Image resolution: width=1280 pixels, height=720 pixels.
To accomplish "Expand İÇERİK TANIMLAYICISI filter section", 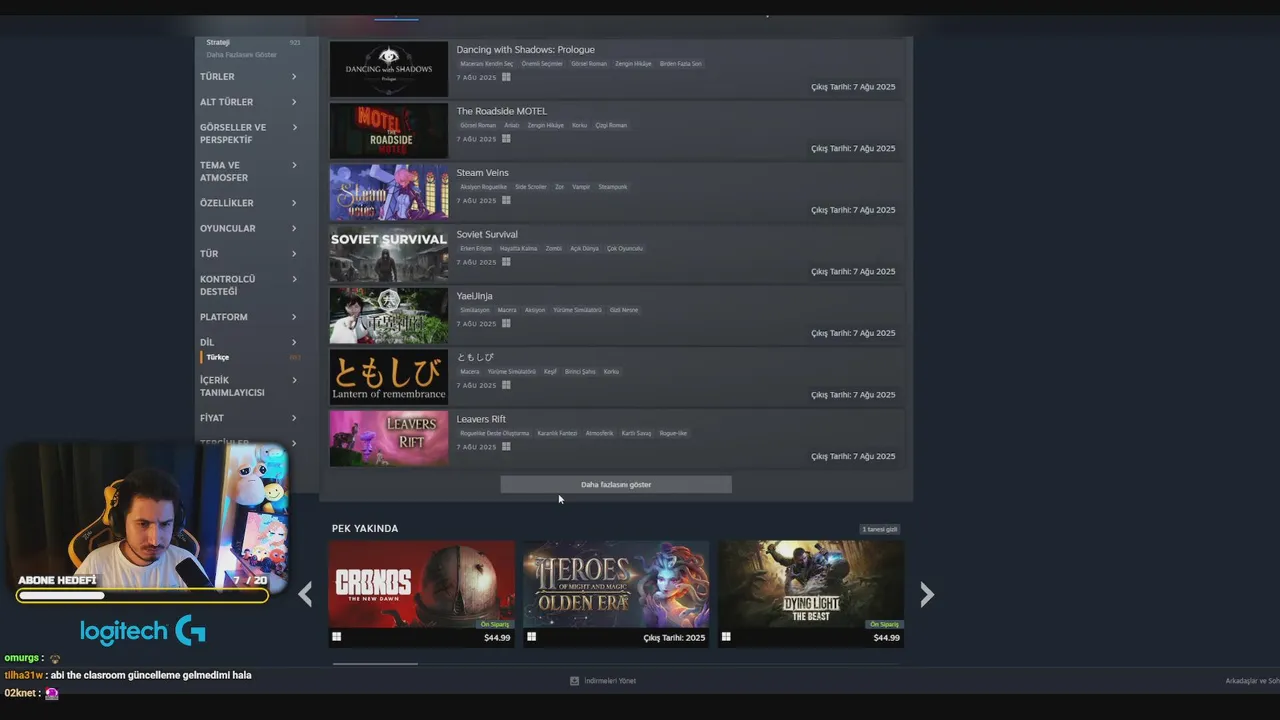I will point(249,386).
